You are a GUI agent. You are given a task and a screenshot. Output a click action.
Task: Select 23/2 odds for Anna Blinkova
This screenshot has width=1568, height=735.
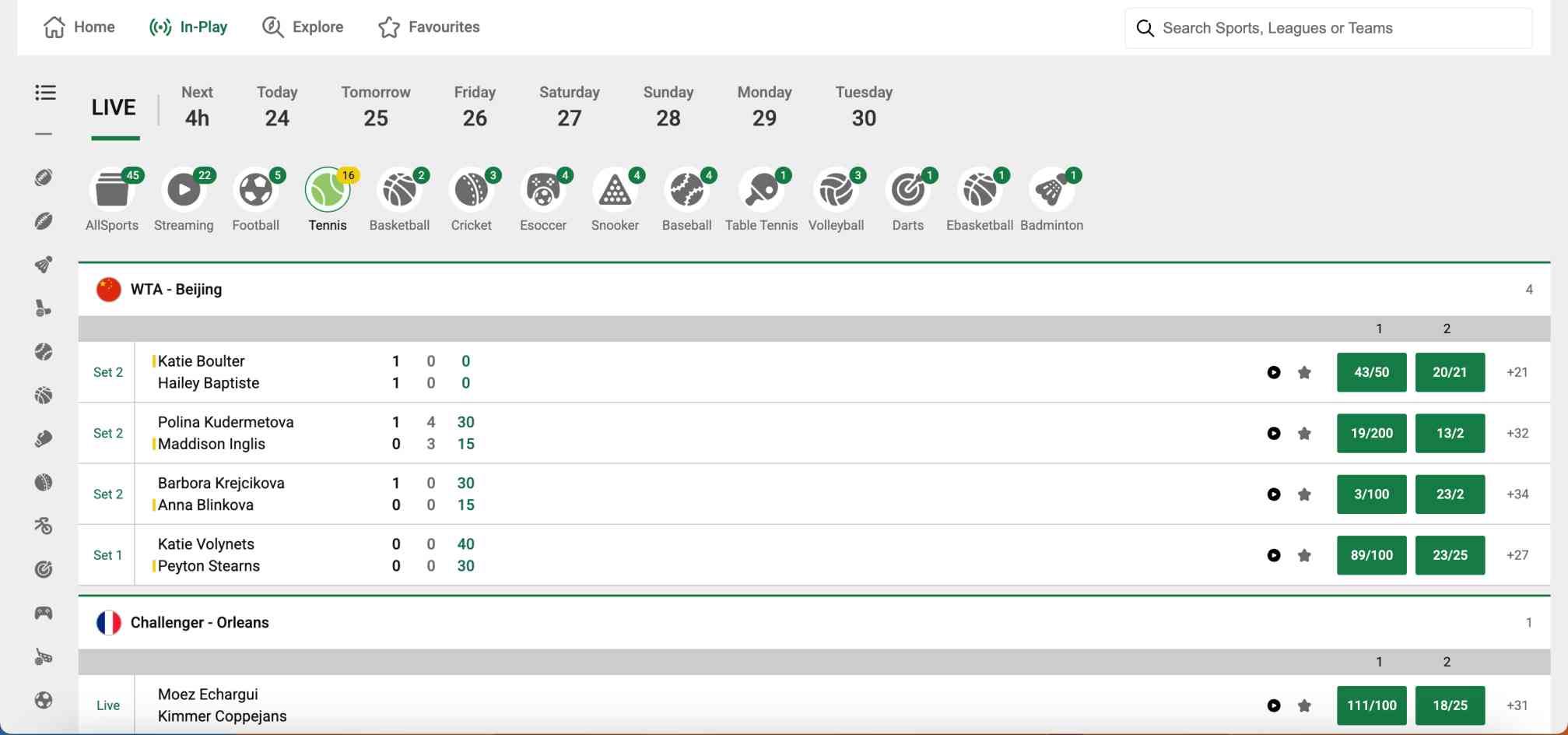[x=1450, y=494]
